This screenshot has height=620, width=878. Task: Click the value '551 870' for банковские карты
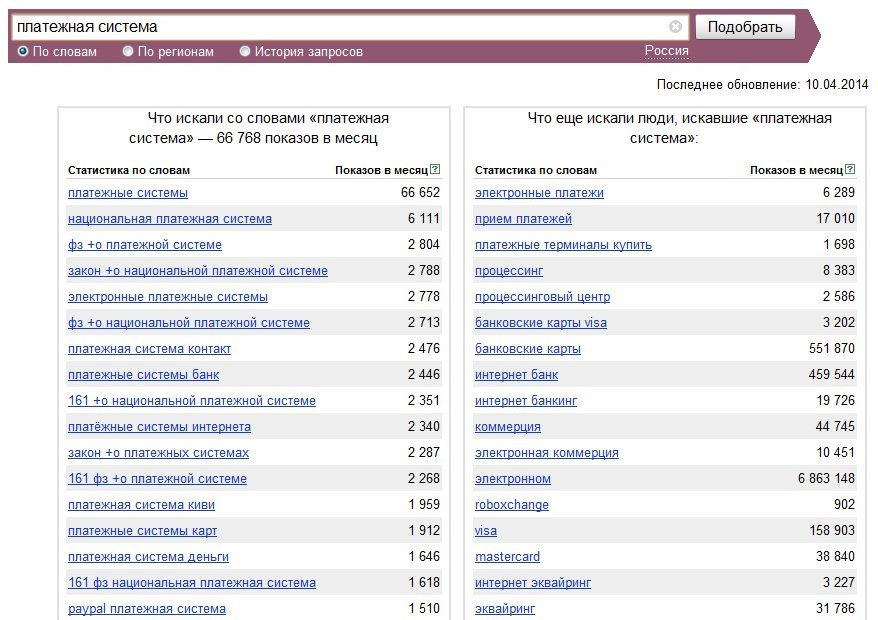tap(832, 349)
